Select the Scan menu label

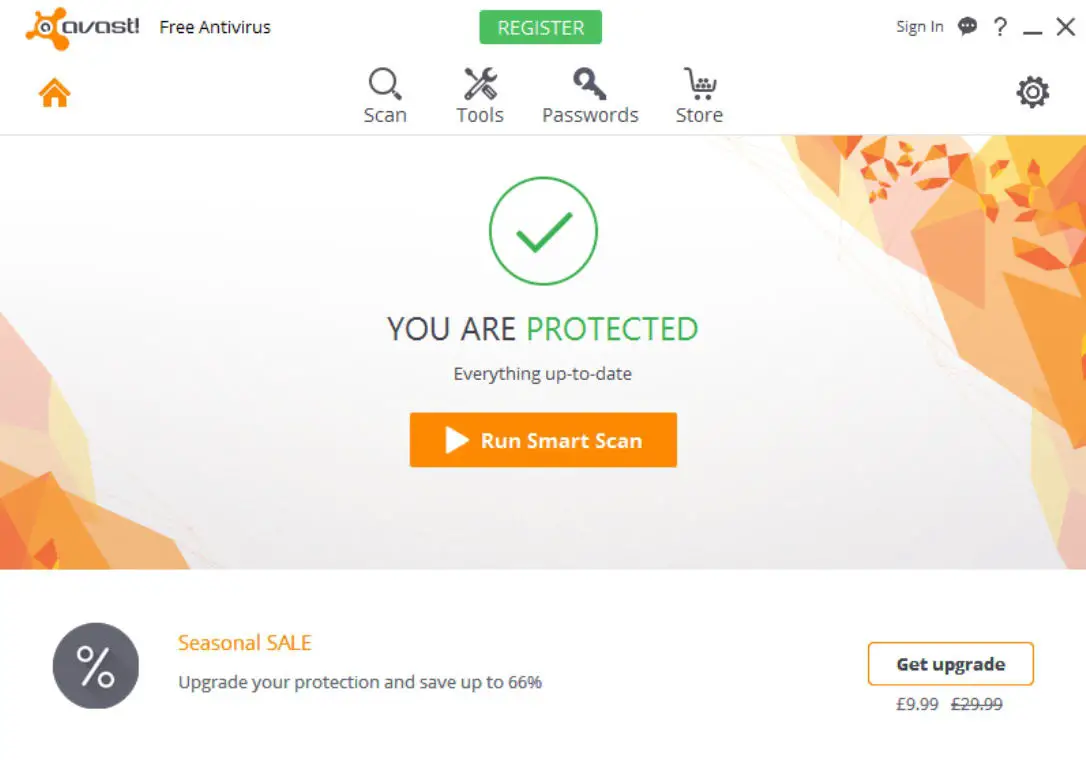pyautogui.click(x=385, y=115)
